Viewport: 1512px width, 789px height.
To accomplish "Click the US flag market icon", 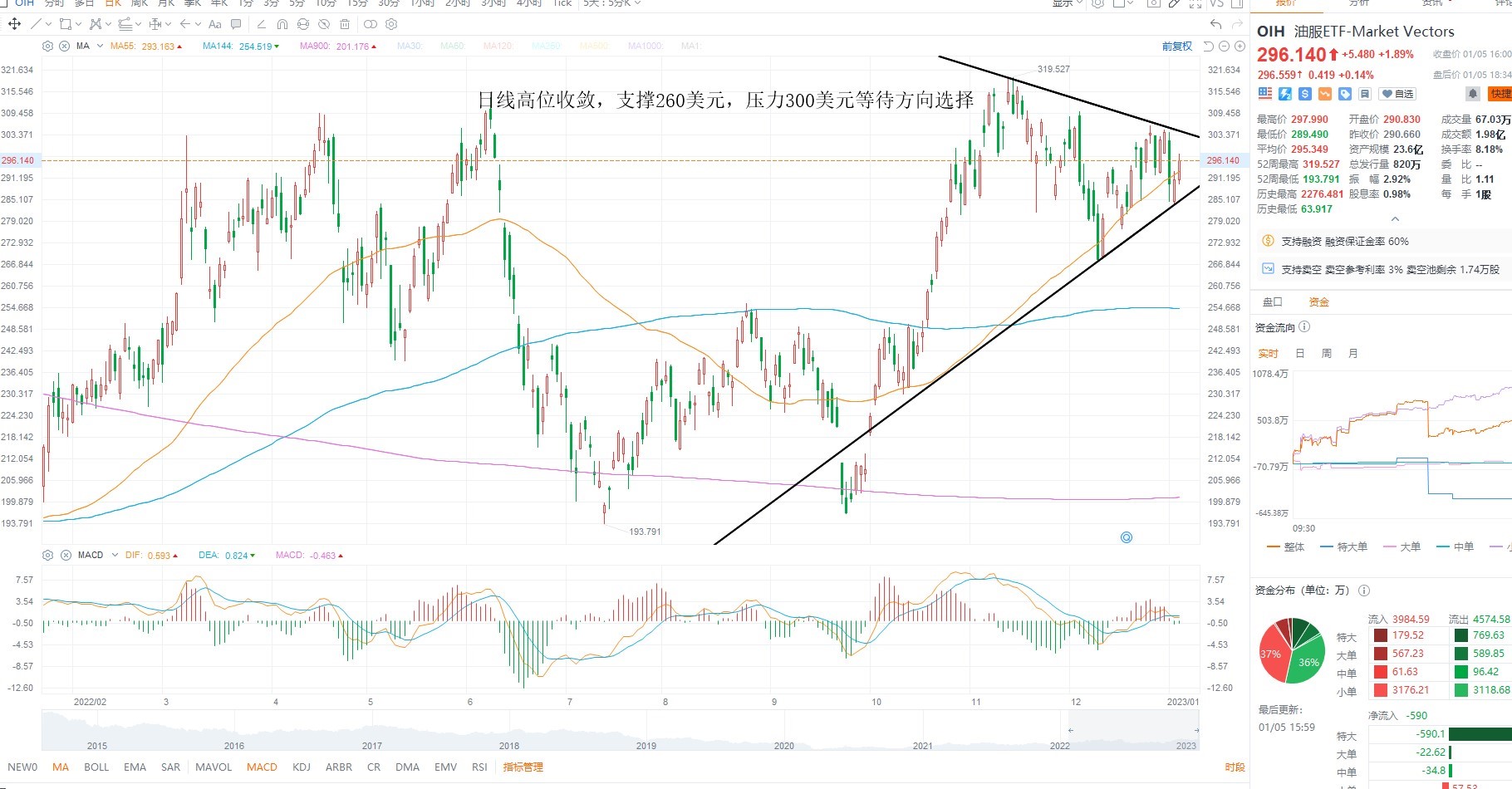I will [1265, 94].
